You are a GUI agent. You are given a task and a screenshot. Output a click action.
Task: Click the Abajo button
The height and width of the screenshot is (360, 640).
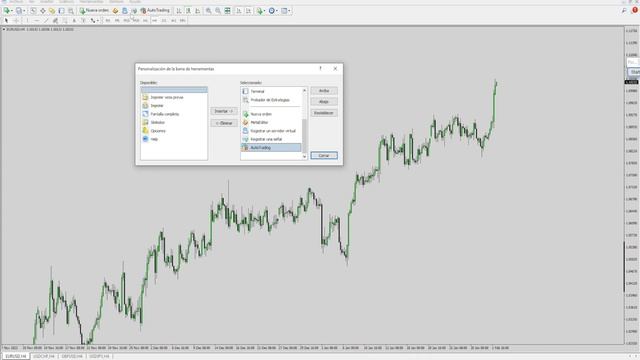coord(324,102)
